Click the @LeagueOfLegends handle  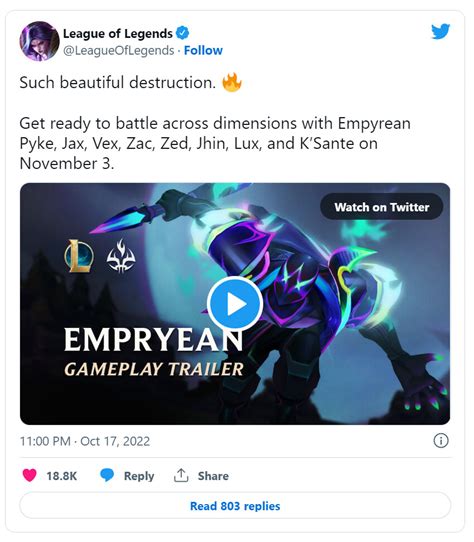pos(119,50)
